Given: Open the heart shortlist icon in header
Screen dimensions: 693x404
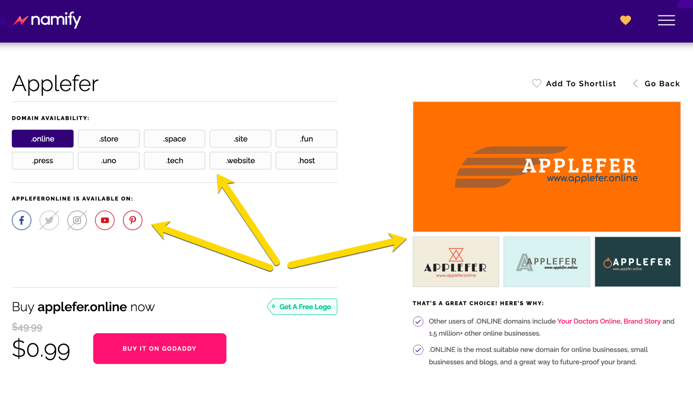Looking at the screenshot, I should (625, 20).
